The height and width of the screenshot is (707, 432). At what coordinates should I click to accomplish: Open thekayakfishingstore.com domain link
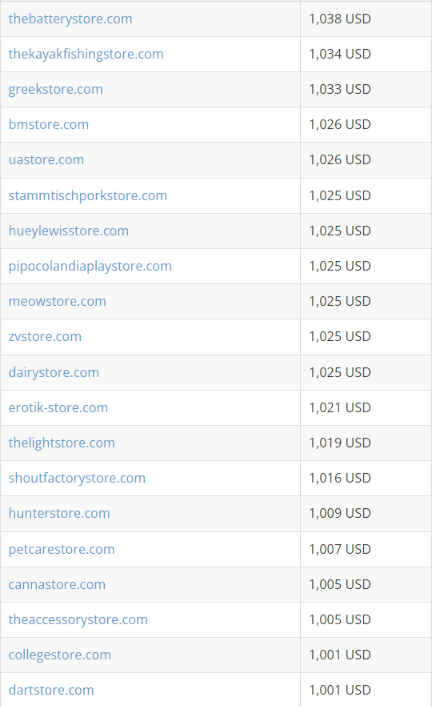pos(86,54)
